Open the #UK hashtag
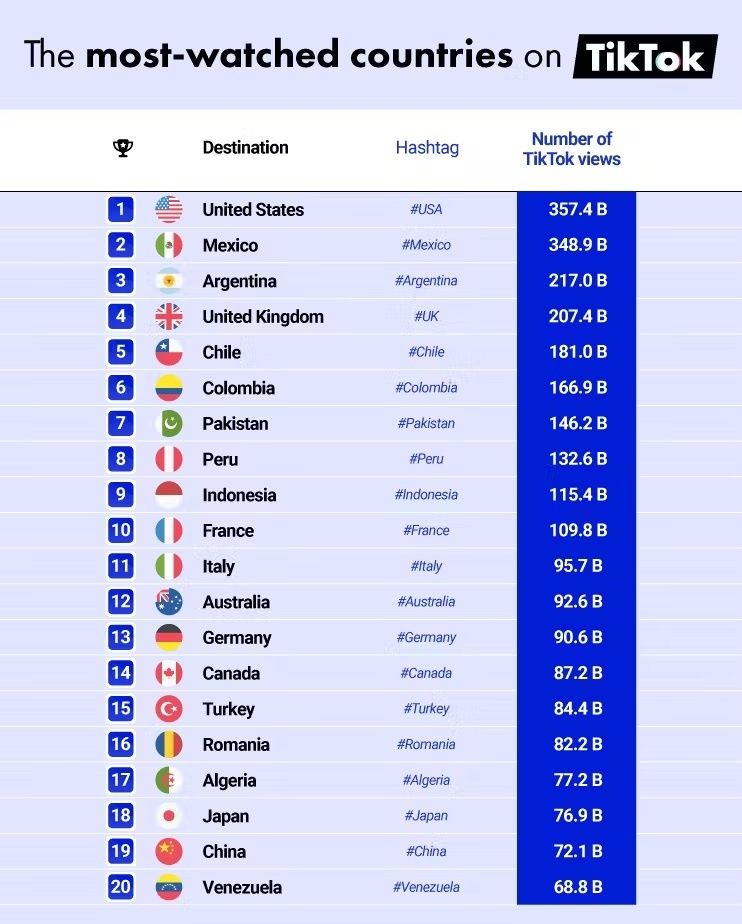Screen dimensions: 742x924 click(x=426, y=316)
